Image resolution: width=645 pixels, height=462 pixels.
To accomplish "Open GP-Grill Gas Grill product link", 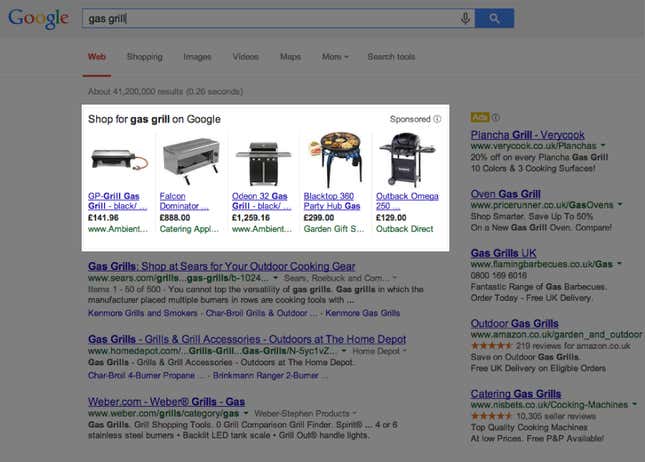I will click(x=117, y=201).
